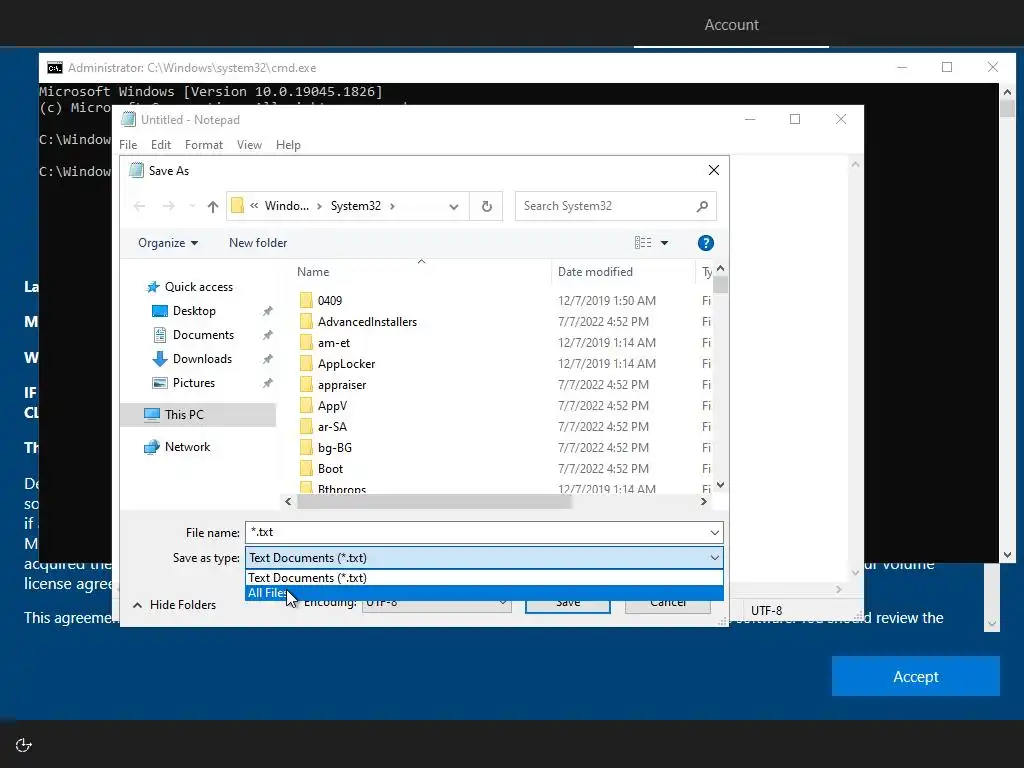Click the Account tab at top
The image size is (1024, 768).
(x=731, y=25)
